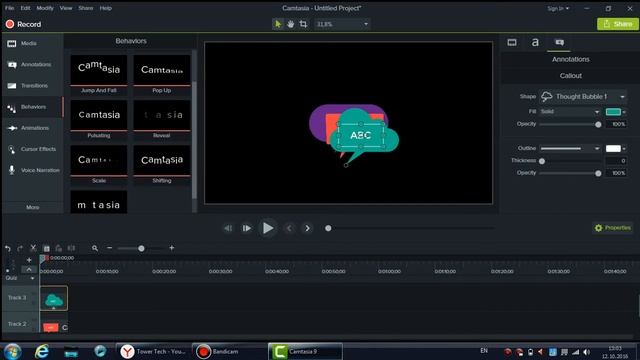Screen dimensions: 640x360
Task: Open the File menu
Action: 9,8
